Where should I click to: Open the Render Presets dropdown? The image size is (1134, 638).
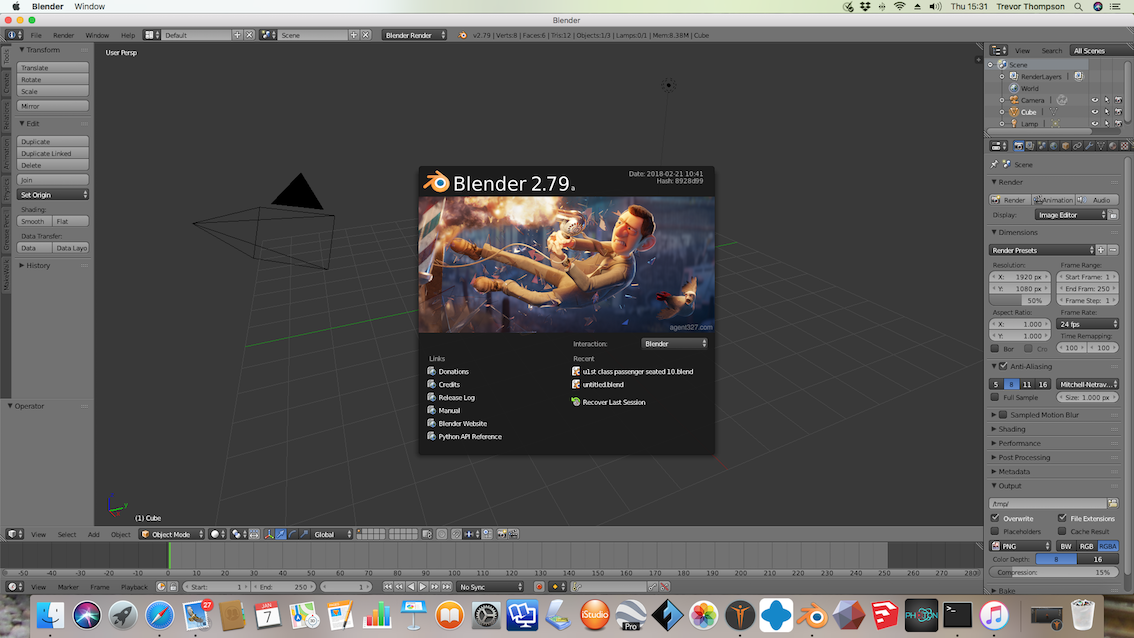1042,250
